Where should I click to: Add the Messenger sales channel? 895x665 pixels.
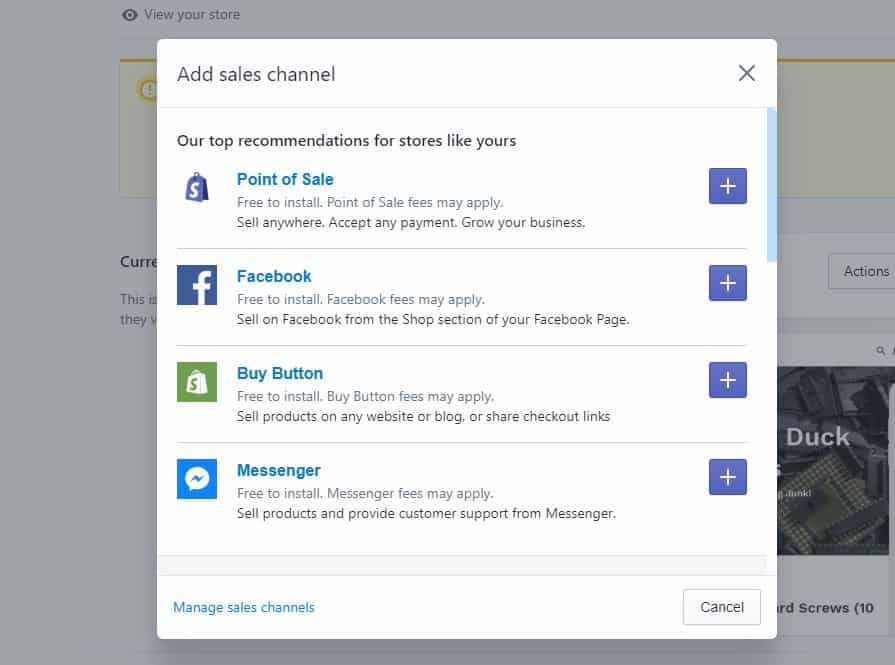(x=728, y=477)
